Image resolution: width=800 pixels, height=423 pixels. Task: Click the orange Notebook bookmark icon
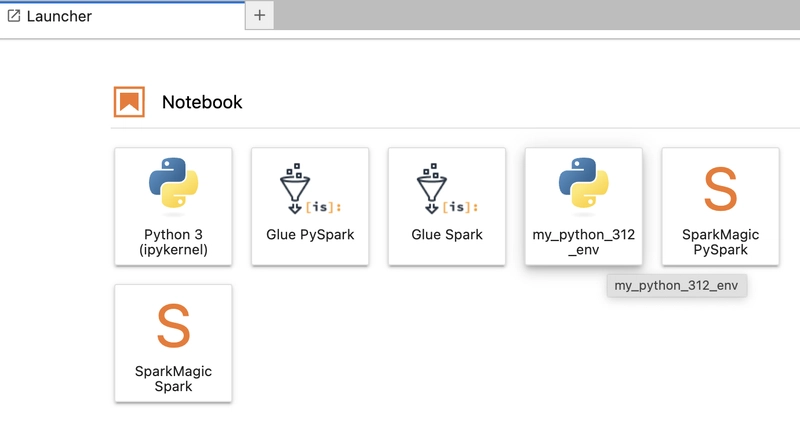[x=129, y=102]
